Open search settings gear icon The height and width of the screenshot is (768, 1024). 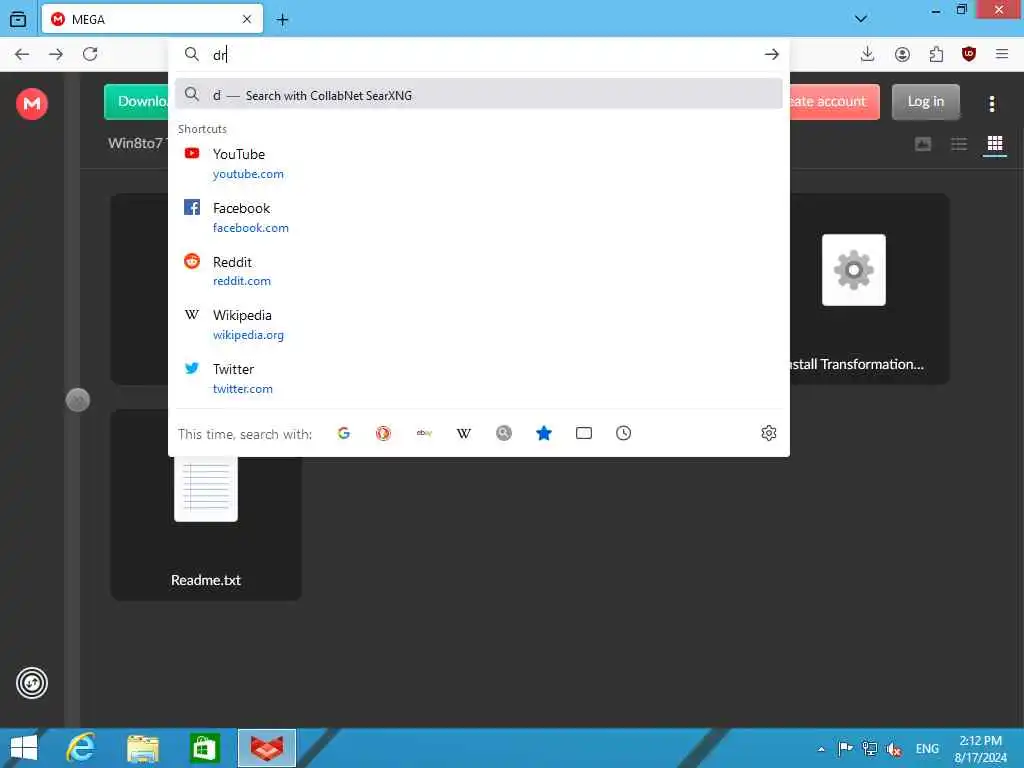click(x=769, y=433)
